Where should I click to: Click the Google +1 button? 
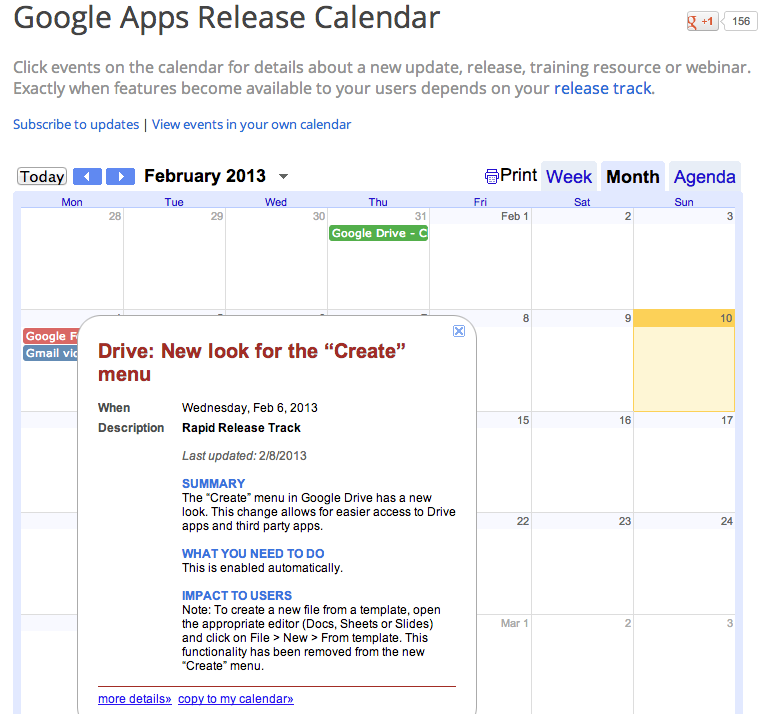[x=702, y=22]
